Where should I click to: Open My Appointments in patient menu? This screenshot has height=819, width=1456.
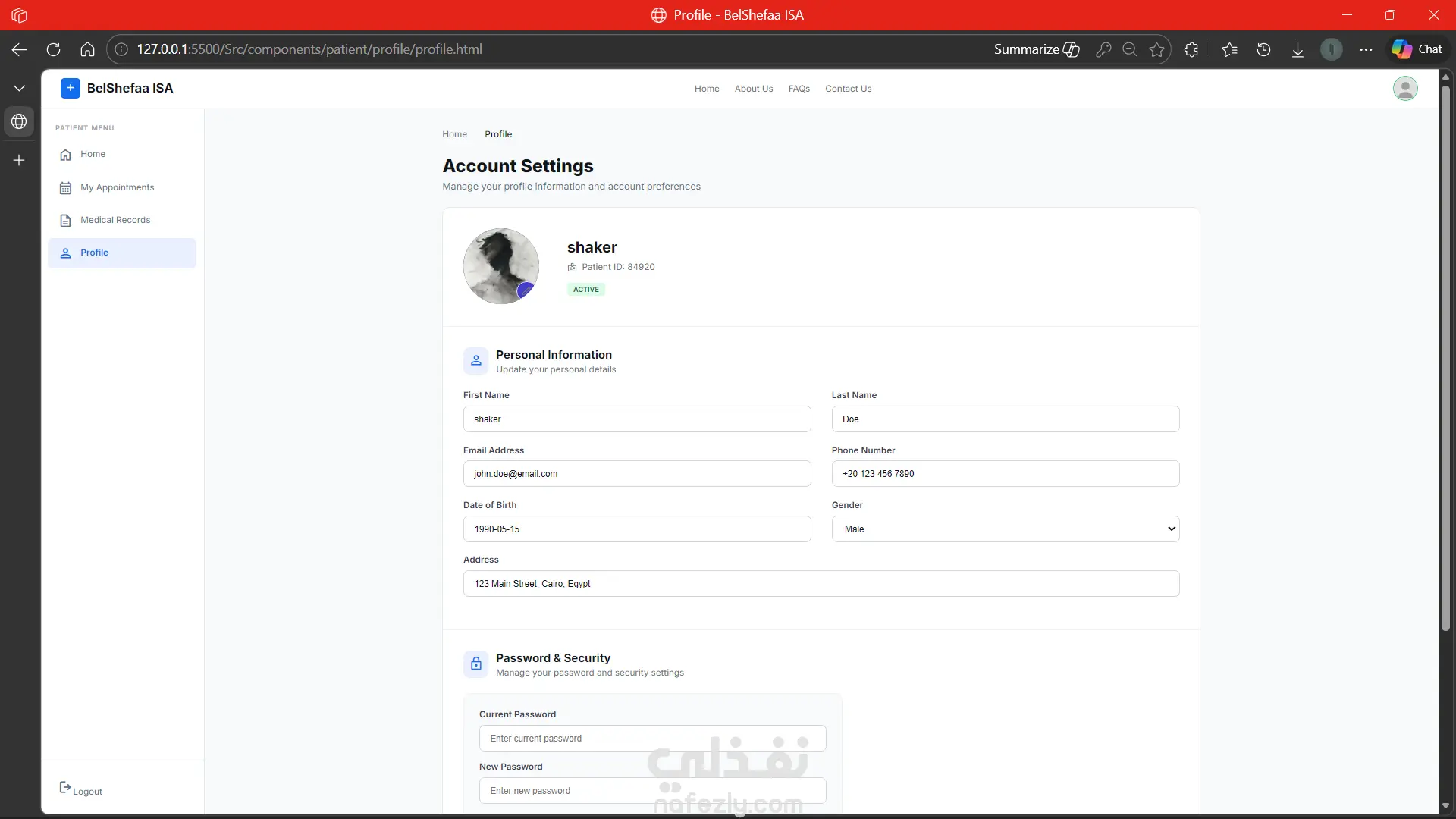pos(117,187)
